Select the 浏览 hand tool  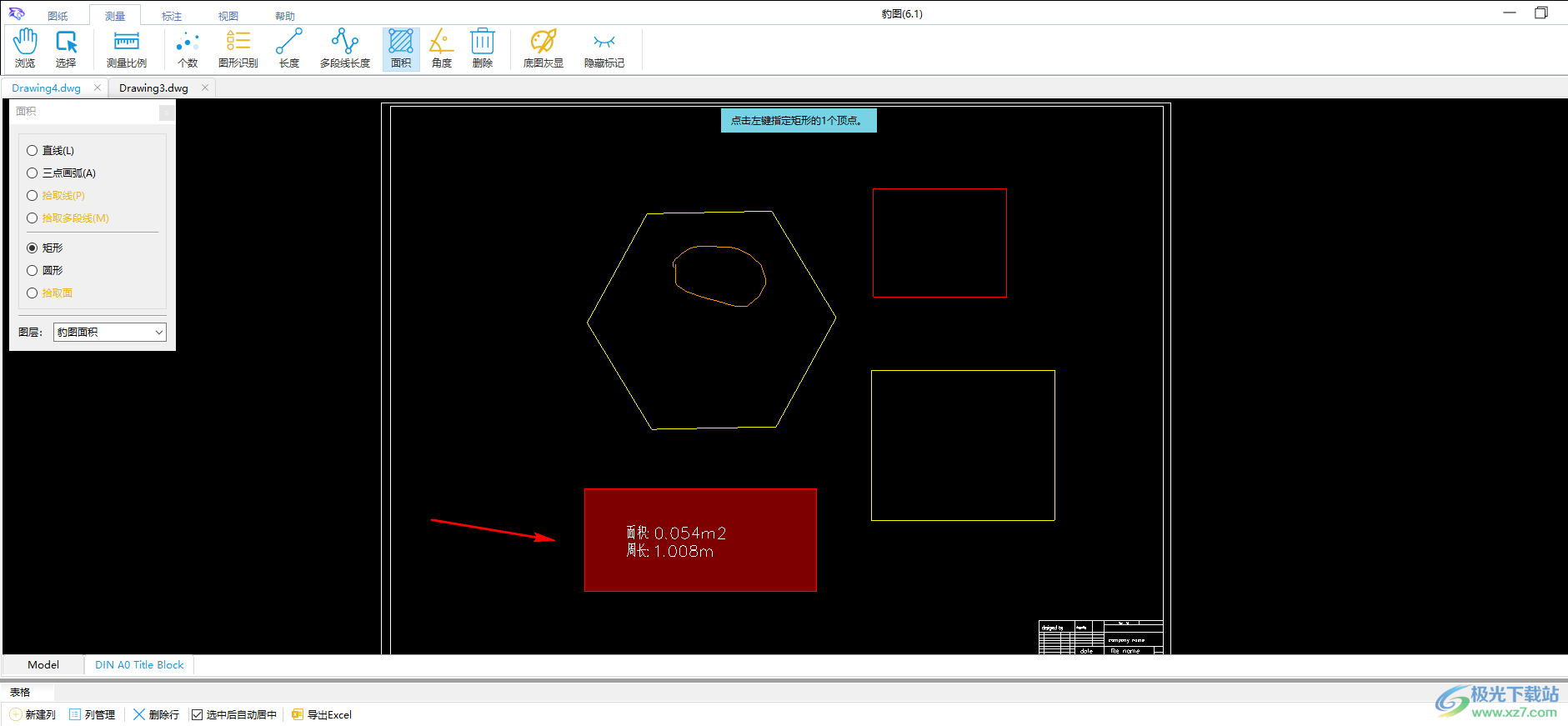(25, 48)
